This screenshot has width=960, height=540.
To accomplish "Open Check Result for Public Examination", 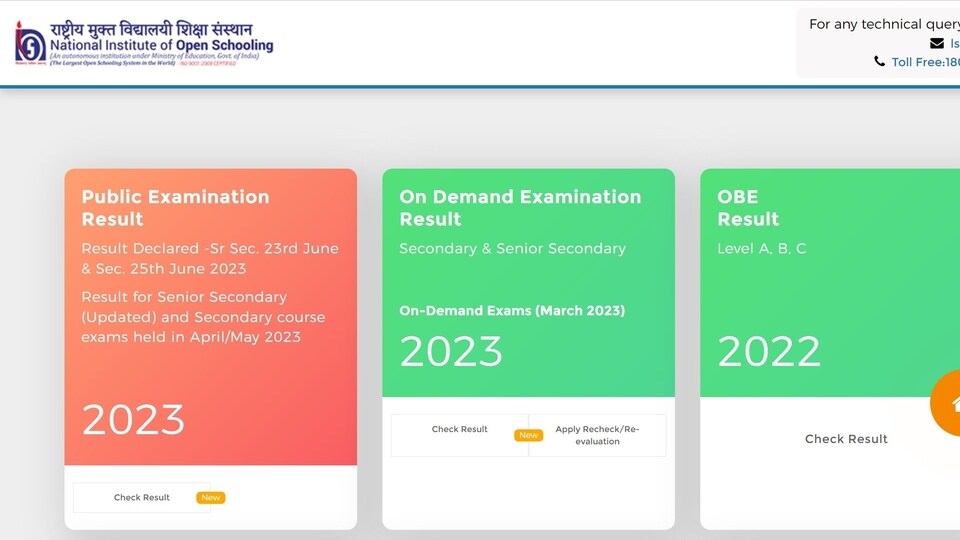I will click(141, 498).
